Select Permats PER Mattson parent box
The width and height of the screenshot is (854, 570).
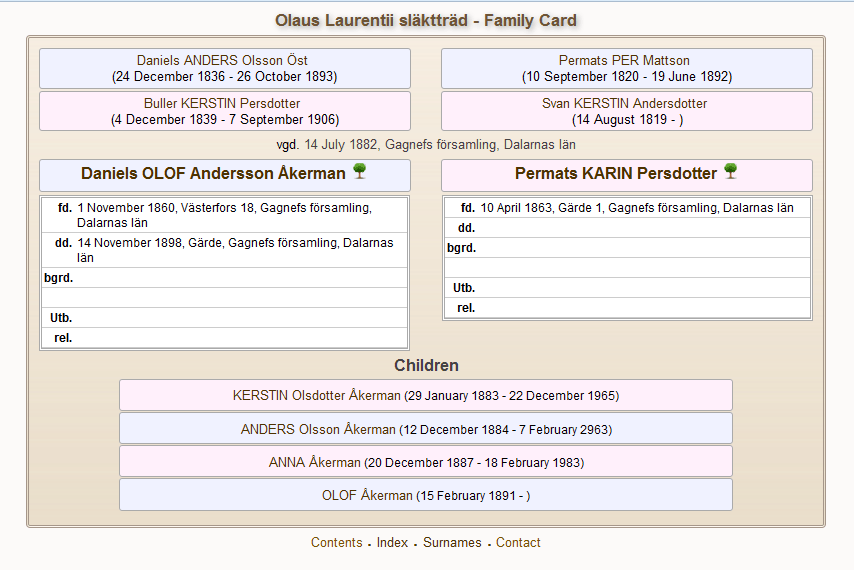click(x=626, y=68)
